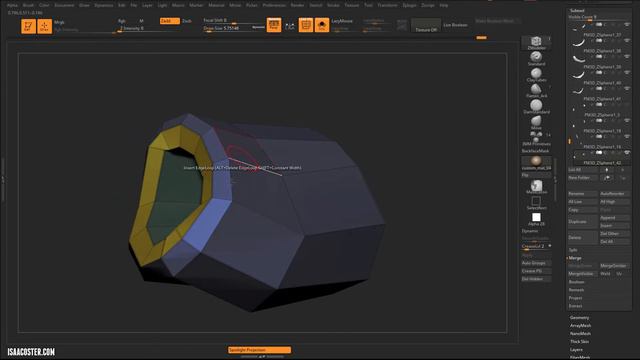Click the Draw Size slider
The width and height of the screenshot is (640, 360).
click(x=233, y=28)
